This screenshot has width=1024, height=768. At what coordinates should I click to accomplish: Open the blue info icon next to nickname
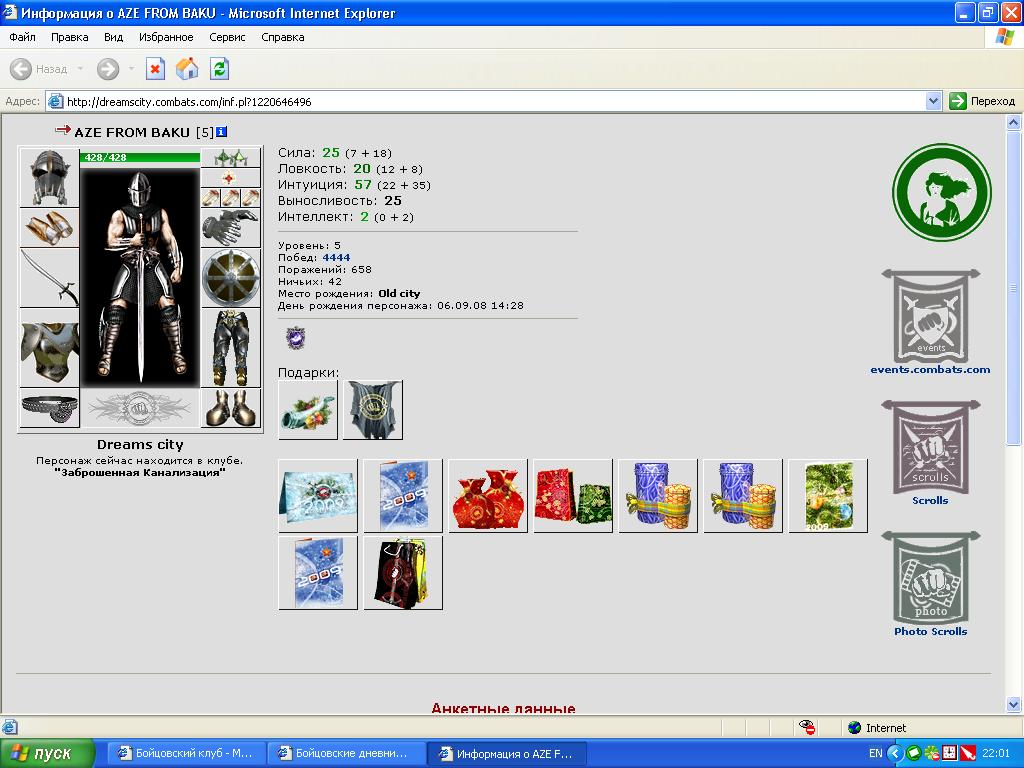[221, 132]
